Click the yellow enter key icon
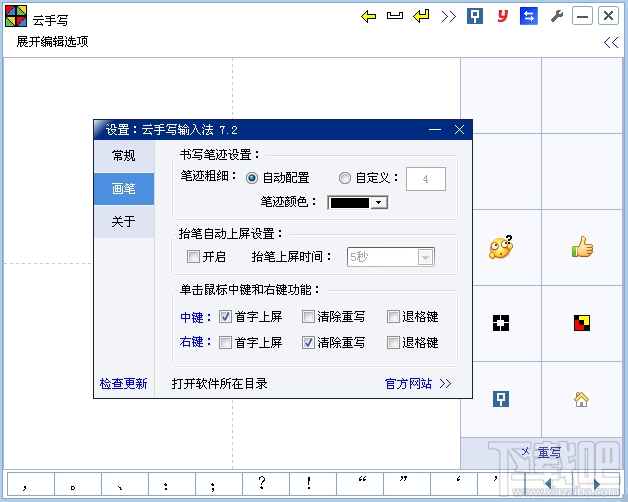Image resolution: width=628 pixels, height=502 pixels. click(421, 16)
